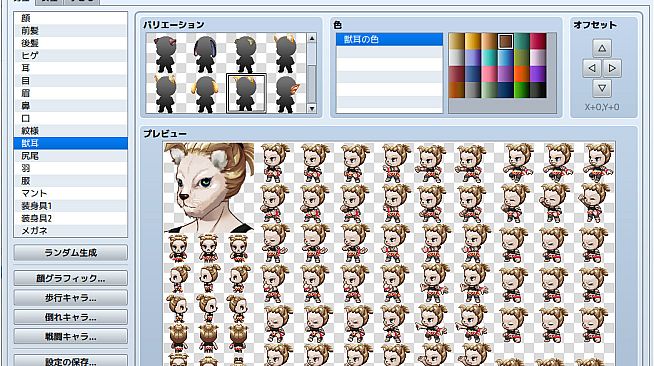
Task: Click the variation list scroll down arrow
Action: 312,108
